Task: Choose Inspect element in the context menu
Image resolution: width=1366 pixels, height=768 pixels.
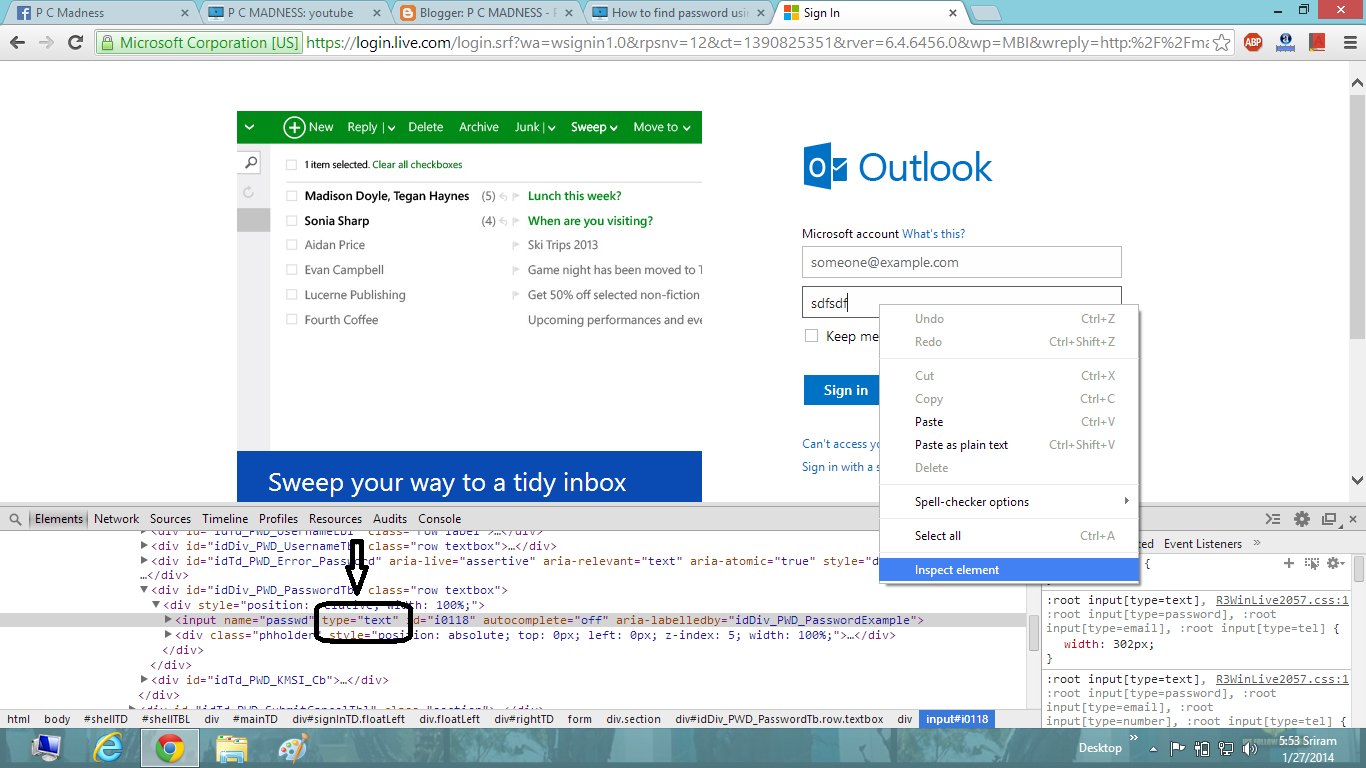Action: (1009, 570)
